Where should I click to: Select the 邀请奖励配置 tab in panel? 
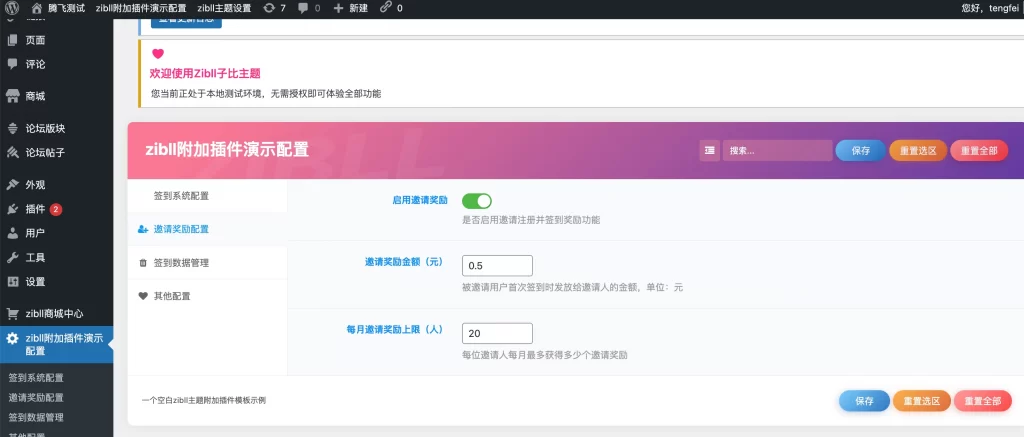pyautogui.click(x=208, y=229)
